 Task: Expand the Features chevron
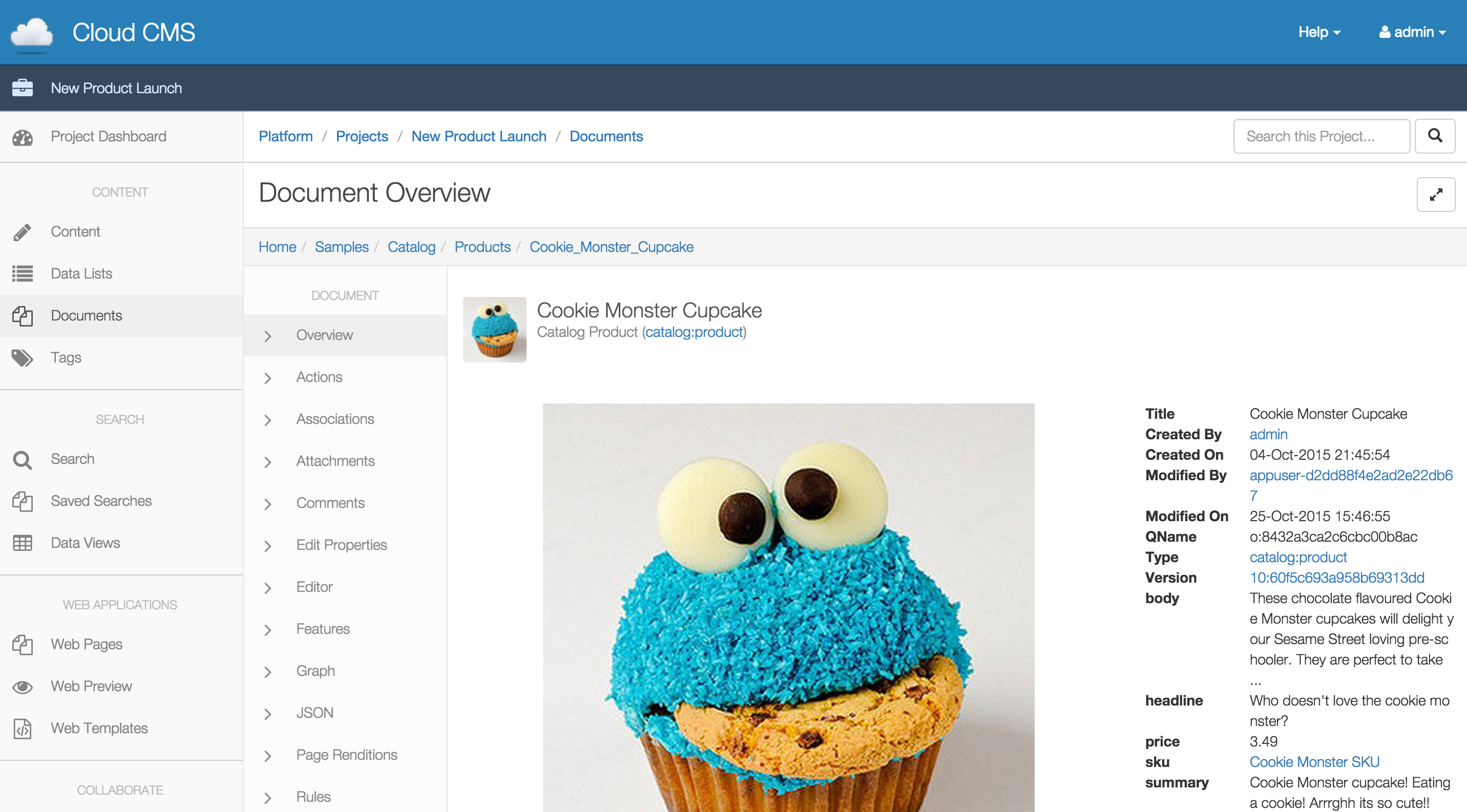(268, 630)
